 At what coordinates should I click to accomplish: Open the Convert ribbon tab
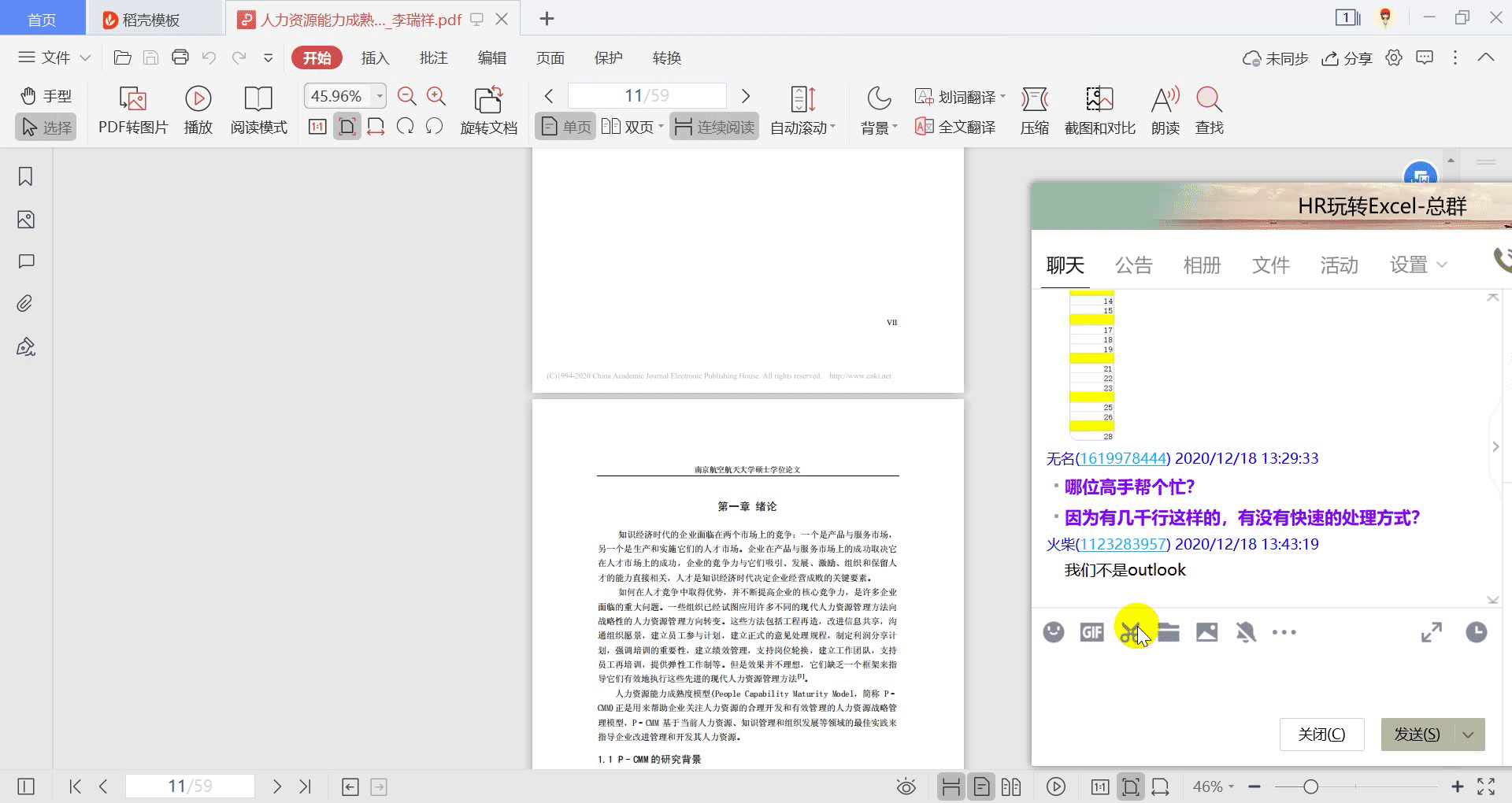pyautogui.click(x=666, y=58)
